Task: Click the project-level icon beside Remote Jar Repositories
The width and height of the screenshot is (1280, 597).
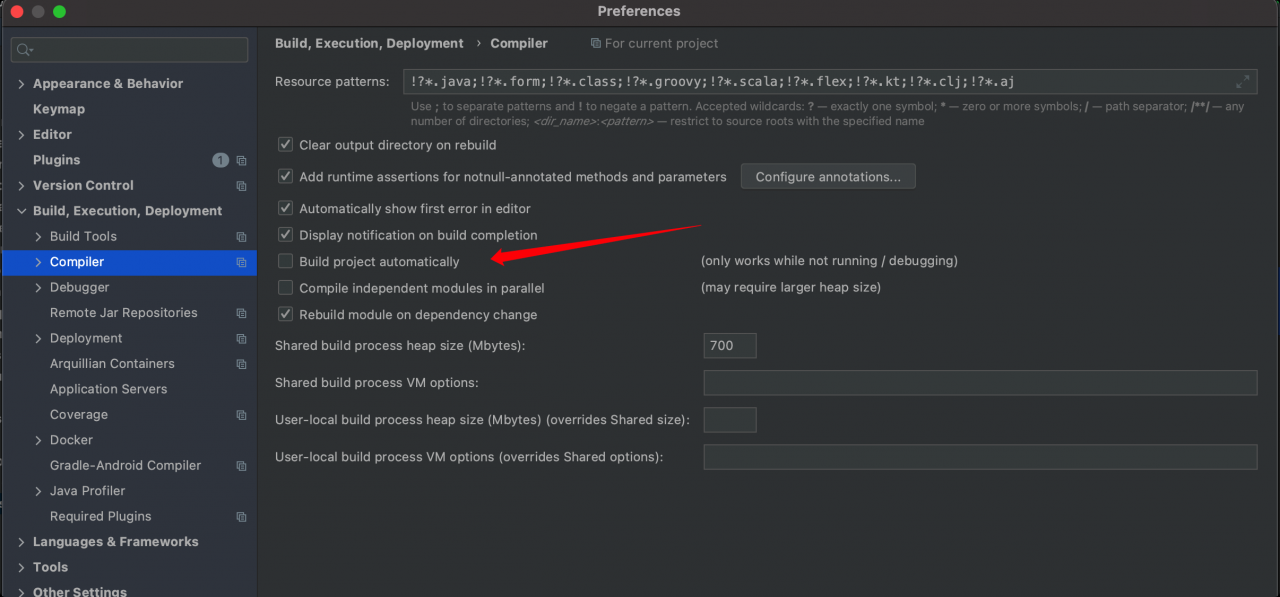Action: [241, 313]
